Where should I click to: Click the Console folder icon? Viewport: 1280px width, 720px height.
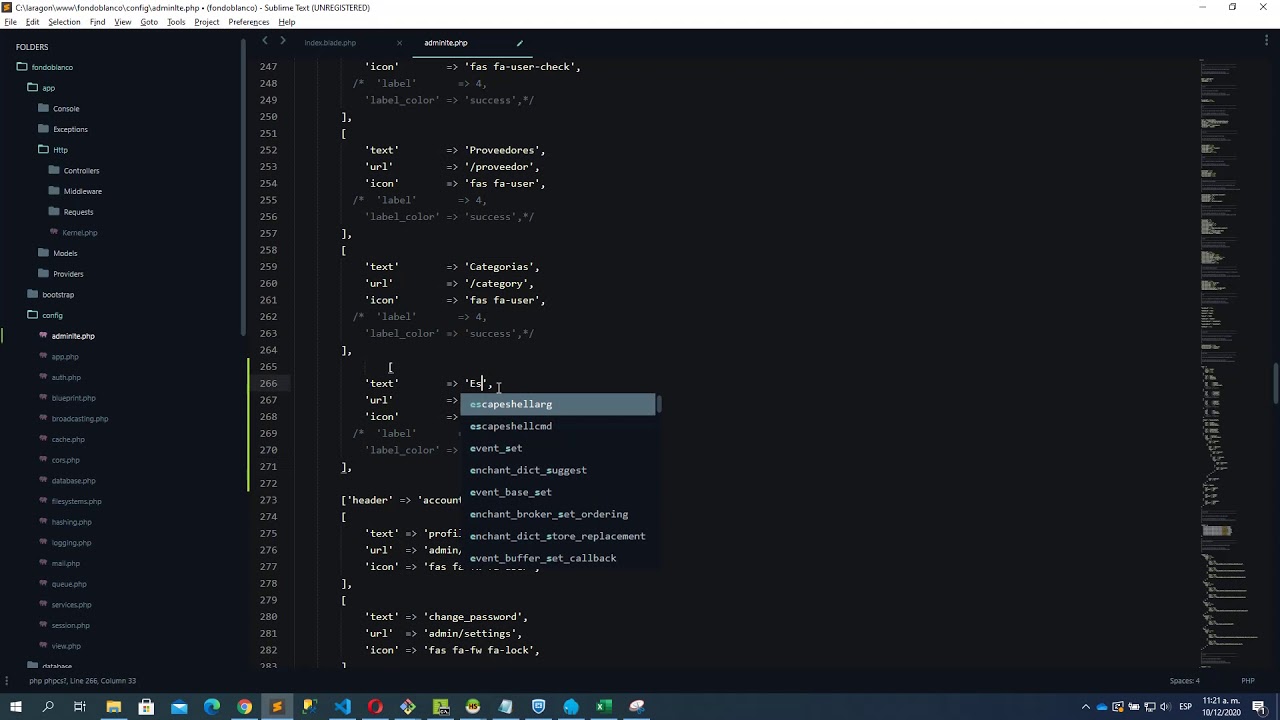43,108
